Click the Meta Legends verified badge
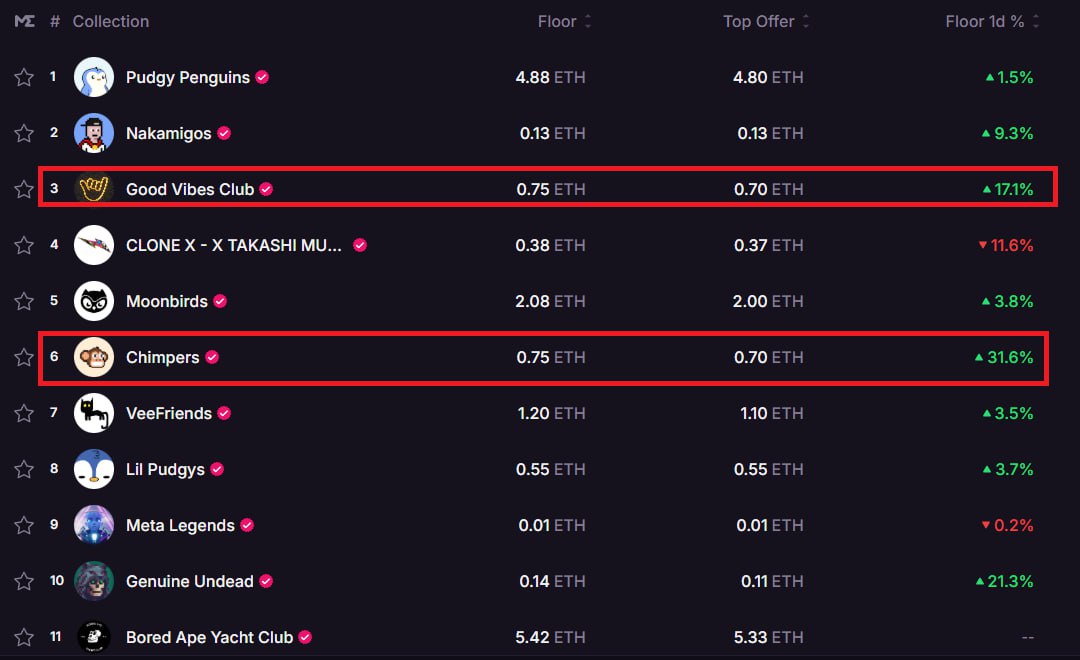Viewport: 1080px width, 660px height. click(247, 525)
